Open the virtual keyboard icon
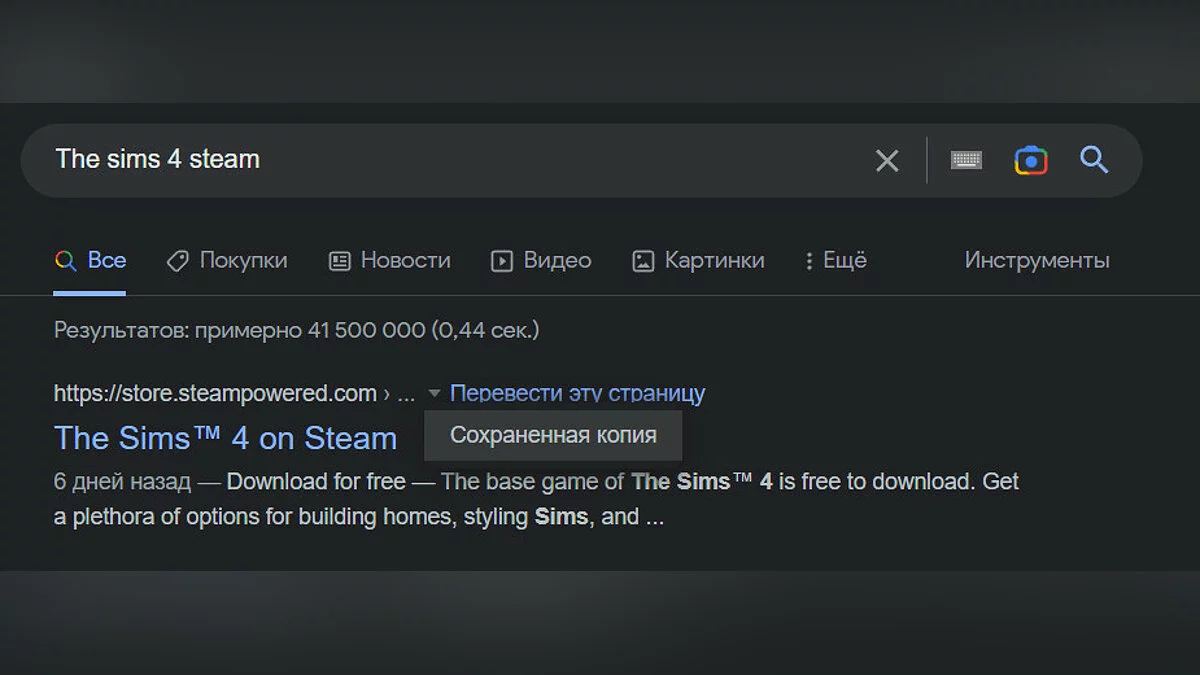Image resolution: width=1200 pixels, height=675 pixels. pyautogui.click(x=966, y=160)
